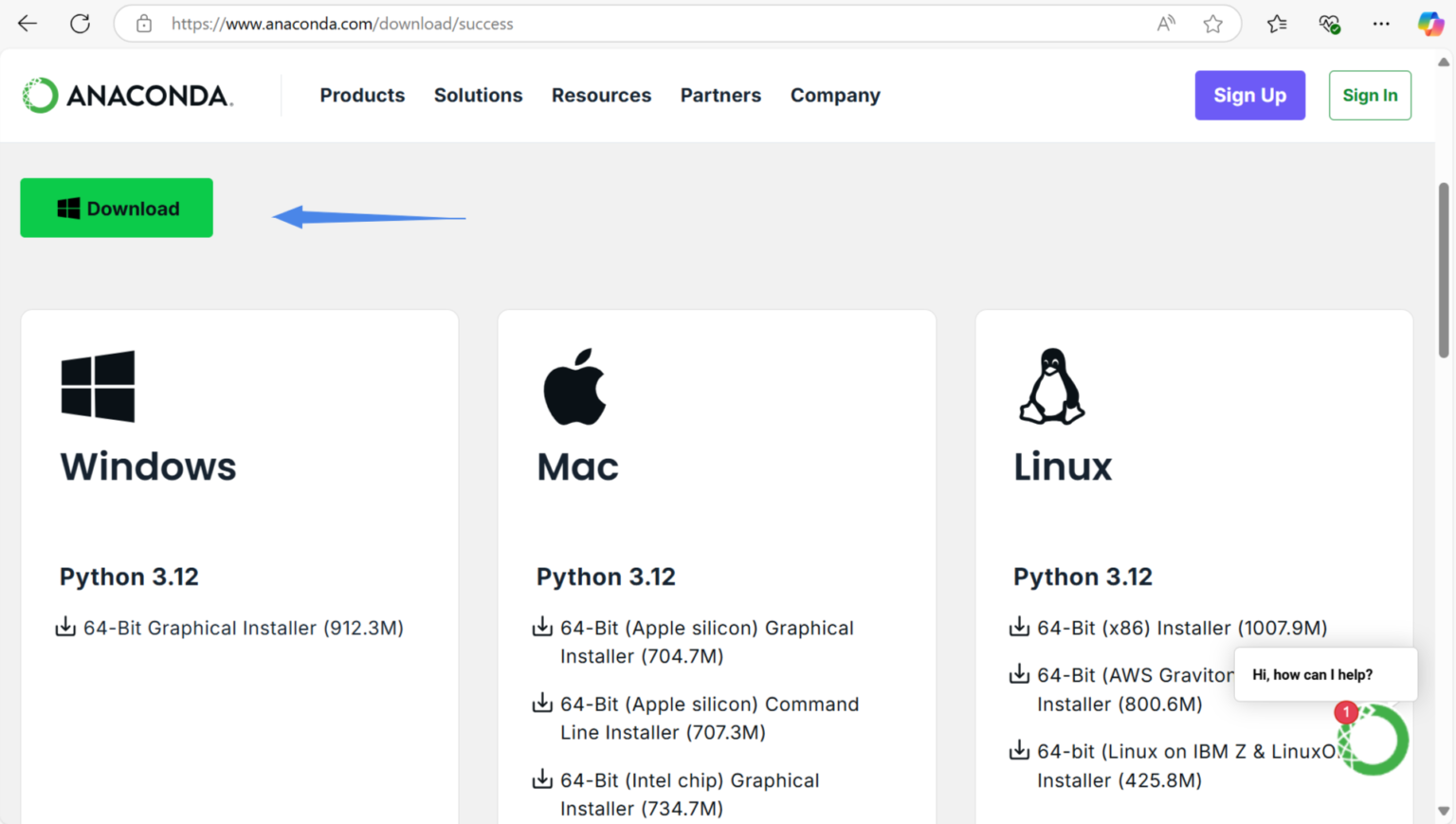Screen dimensions: 1456x824
Task: Open Browser Essentials heart icon
Action: (1329, 24)
